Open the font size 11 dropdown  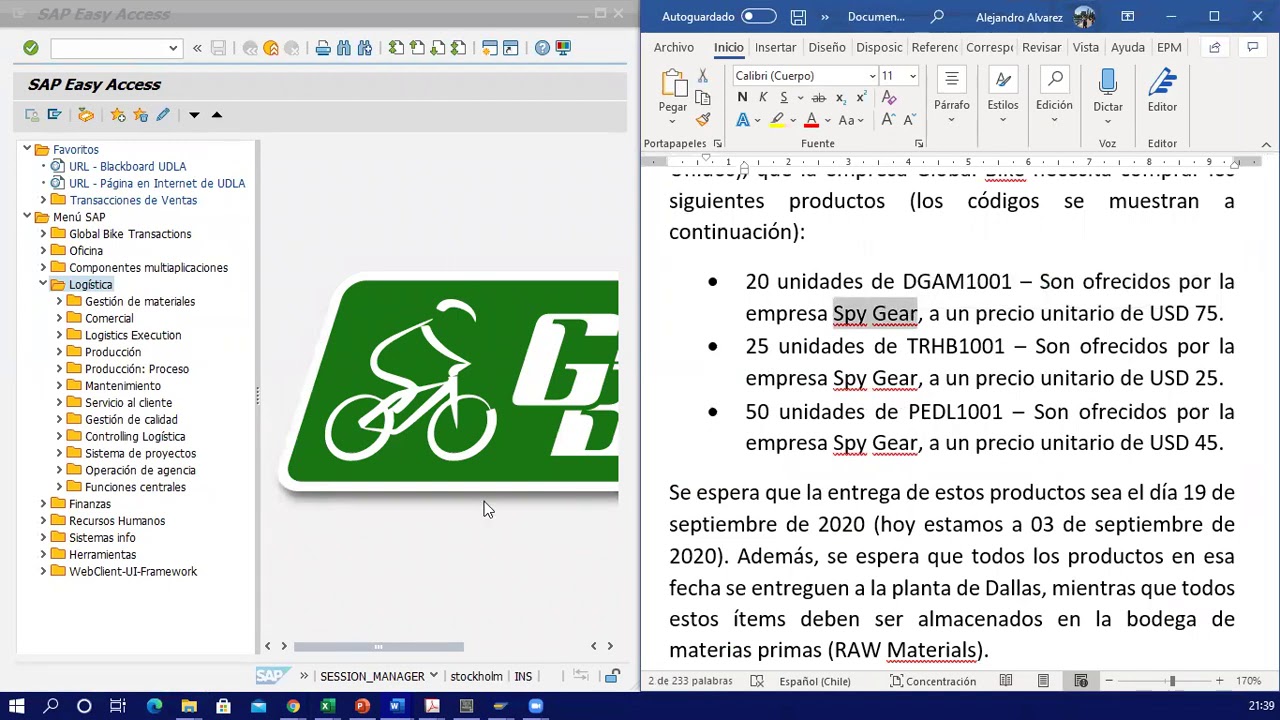pyautogui.click(x=912, y=76)
